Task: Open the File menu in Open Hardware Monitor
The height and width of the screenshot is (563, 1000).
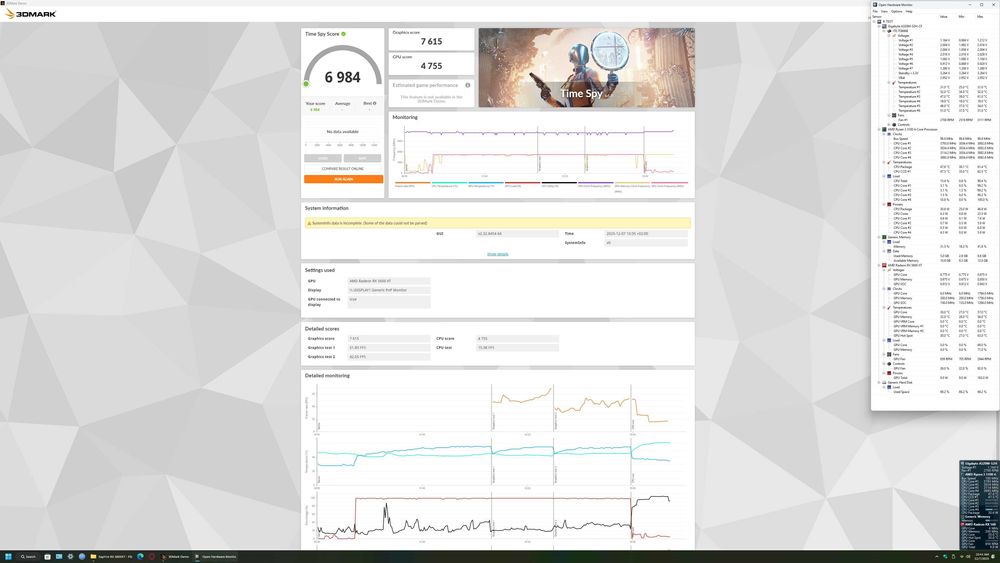Action: tap(874, 11)
